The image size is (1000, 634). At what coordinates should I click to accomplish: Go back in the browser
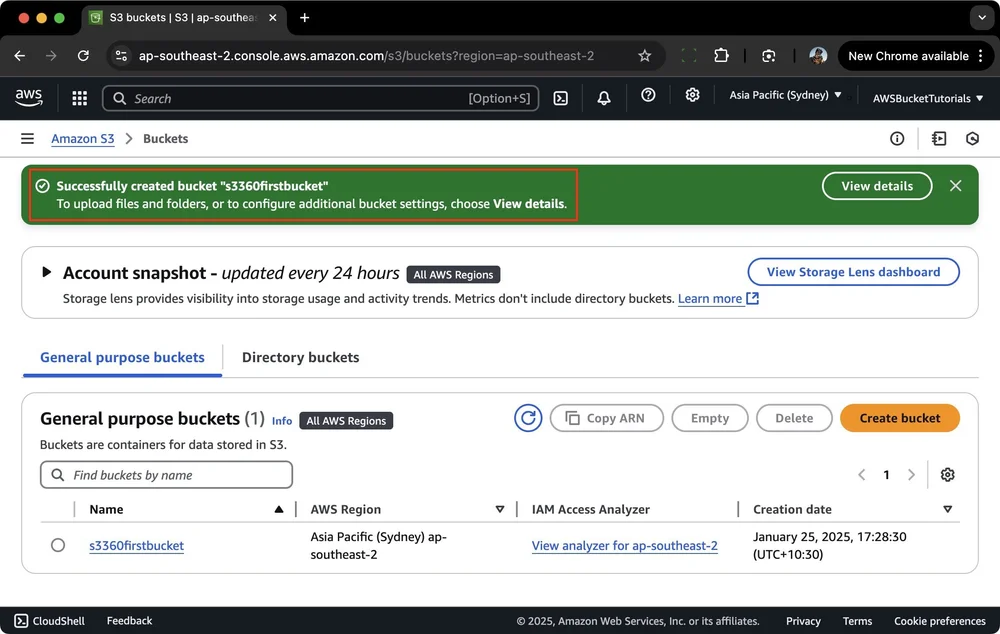click(20, 56)
